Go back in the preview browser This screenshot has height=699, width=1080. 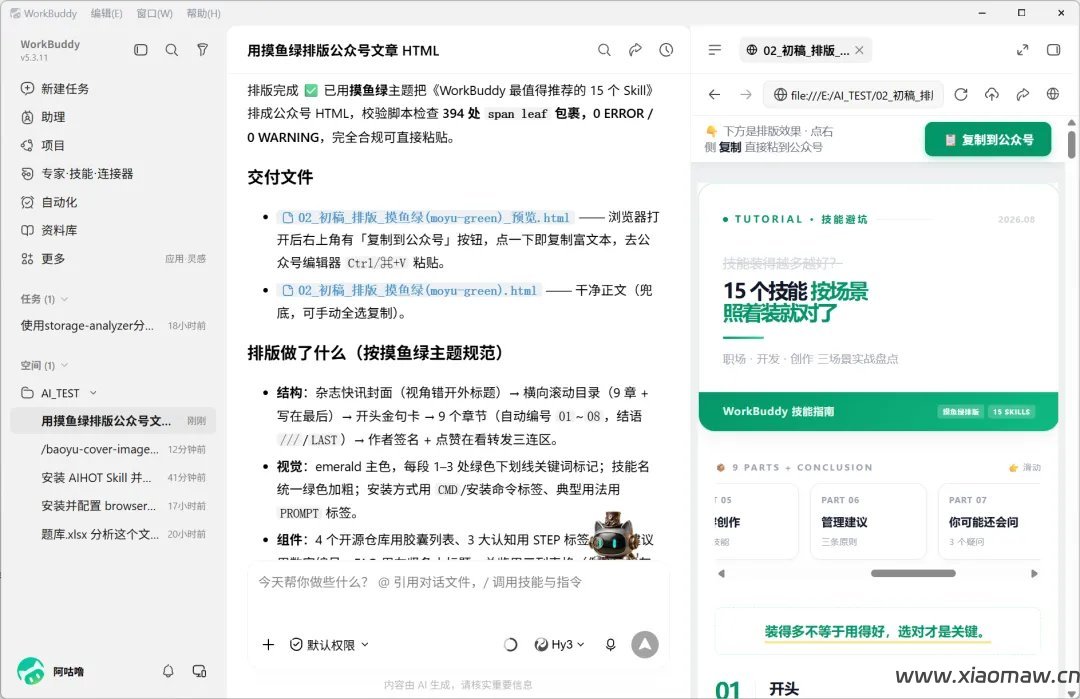point(714,94)
